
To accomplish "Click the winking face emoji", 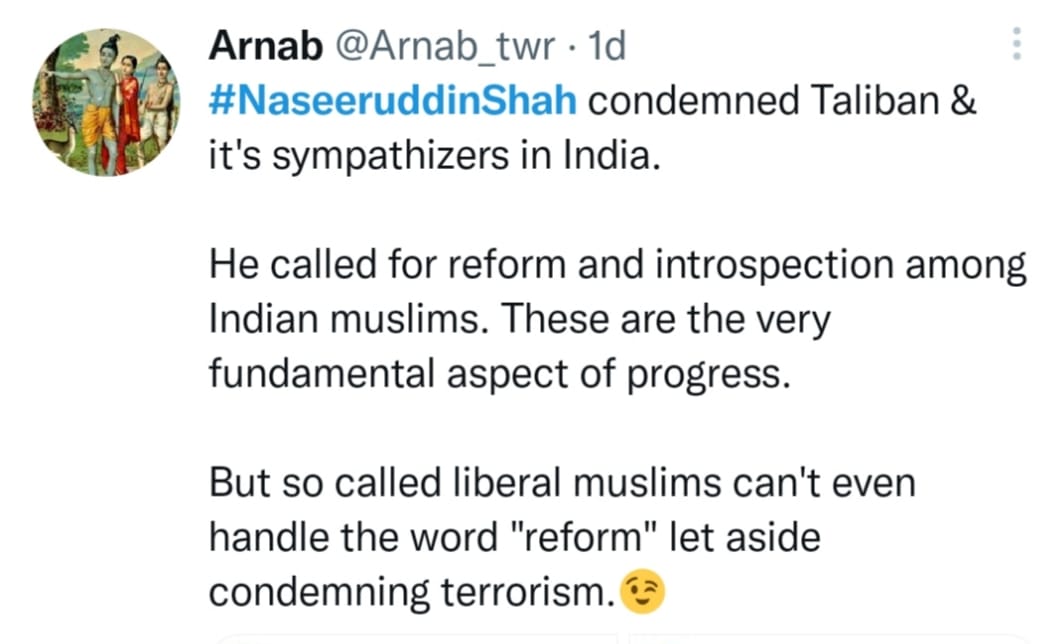I will (x=643, y=593).
